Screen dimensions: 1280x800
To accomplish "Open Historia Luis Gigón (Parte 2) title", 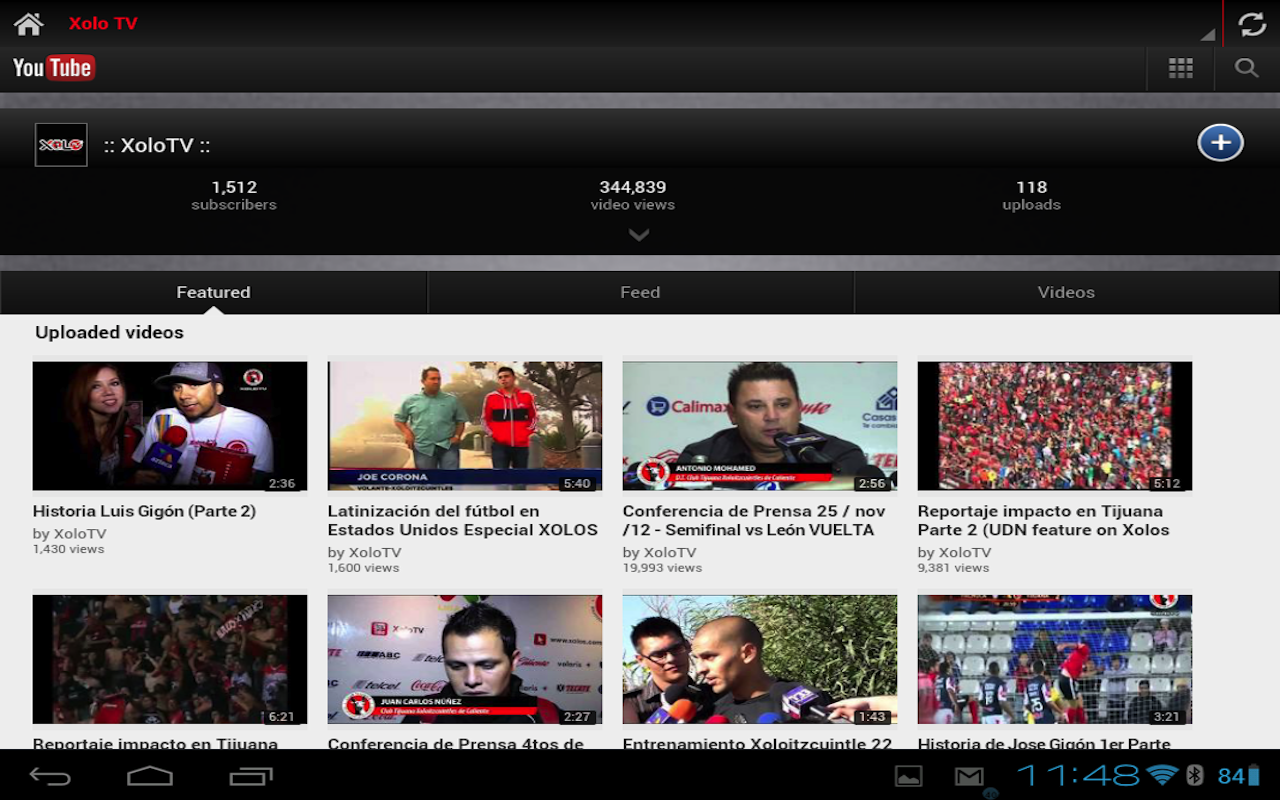I will [144, 511].
